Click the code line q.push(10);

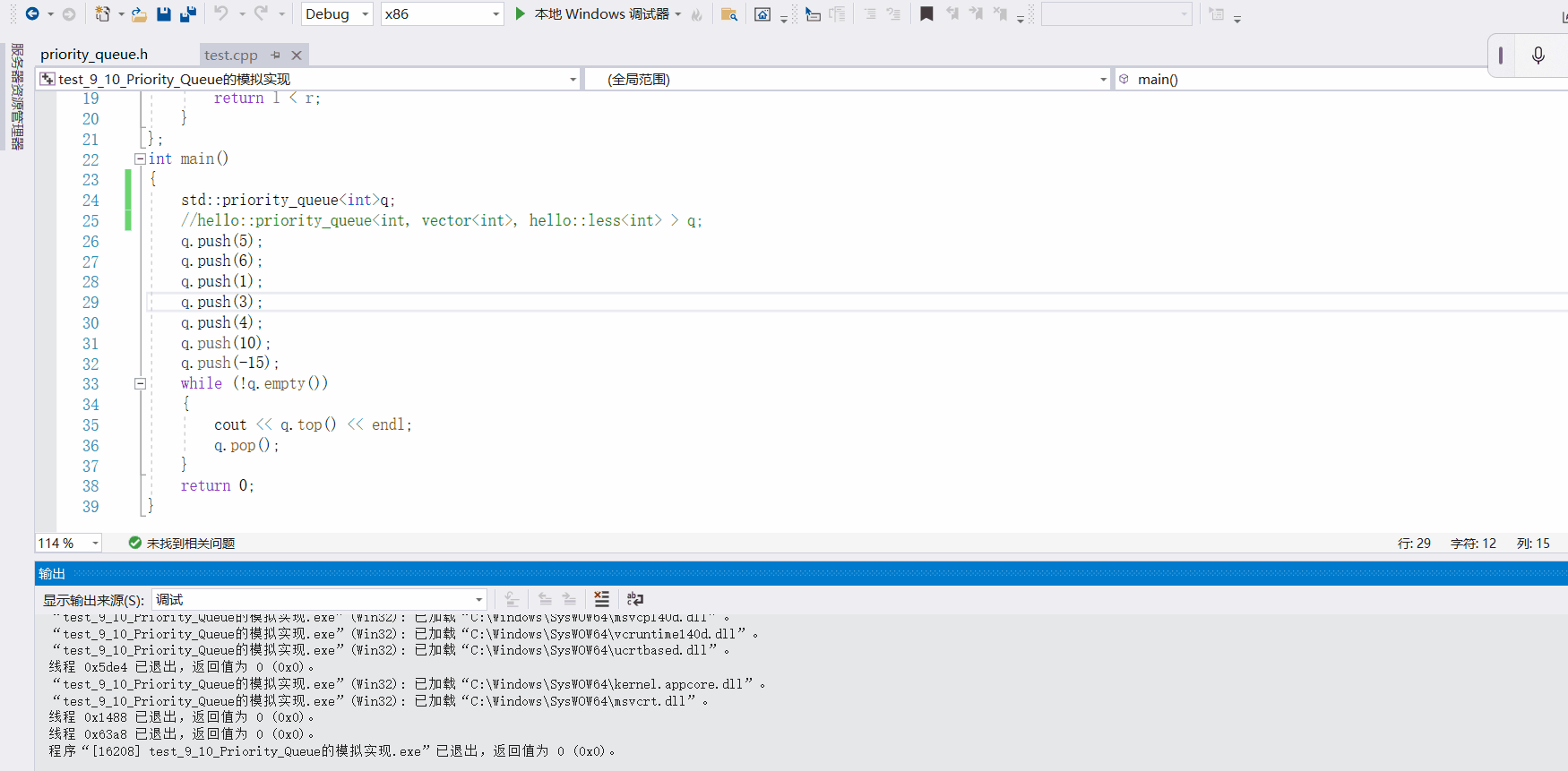pyautogui.click(x=225, y=343)
